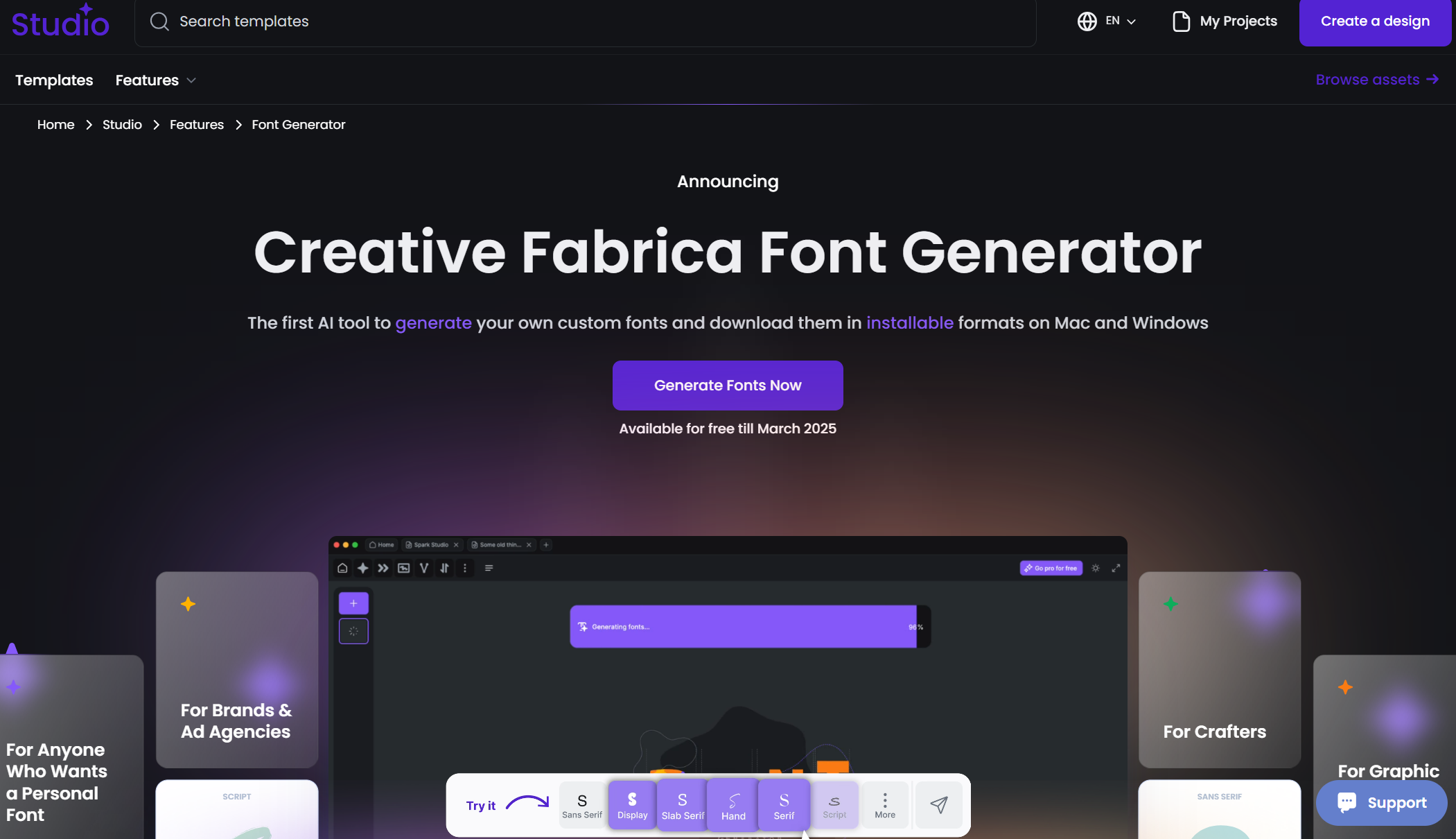Click the send paper-plane icon
This screenshot has width=1456, height=839.
tap(938, 804)
